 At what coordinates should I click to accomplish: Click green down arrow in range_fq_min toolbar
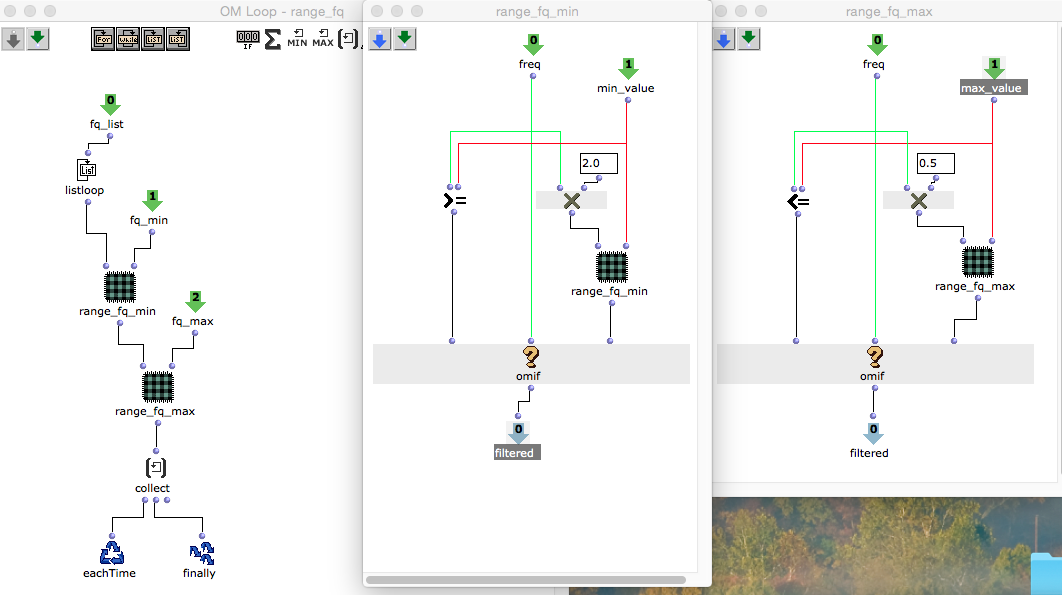[x=405, y=39]
